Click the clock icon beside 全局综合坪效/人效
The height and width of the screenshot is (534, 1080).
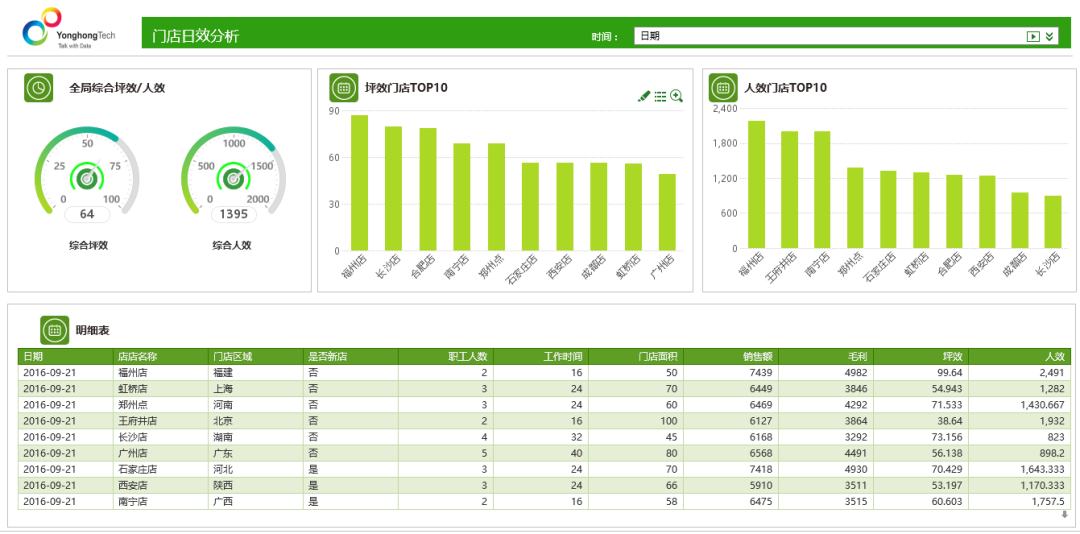(x=39, y=88)
